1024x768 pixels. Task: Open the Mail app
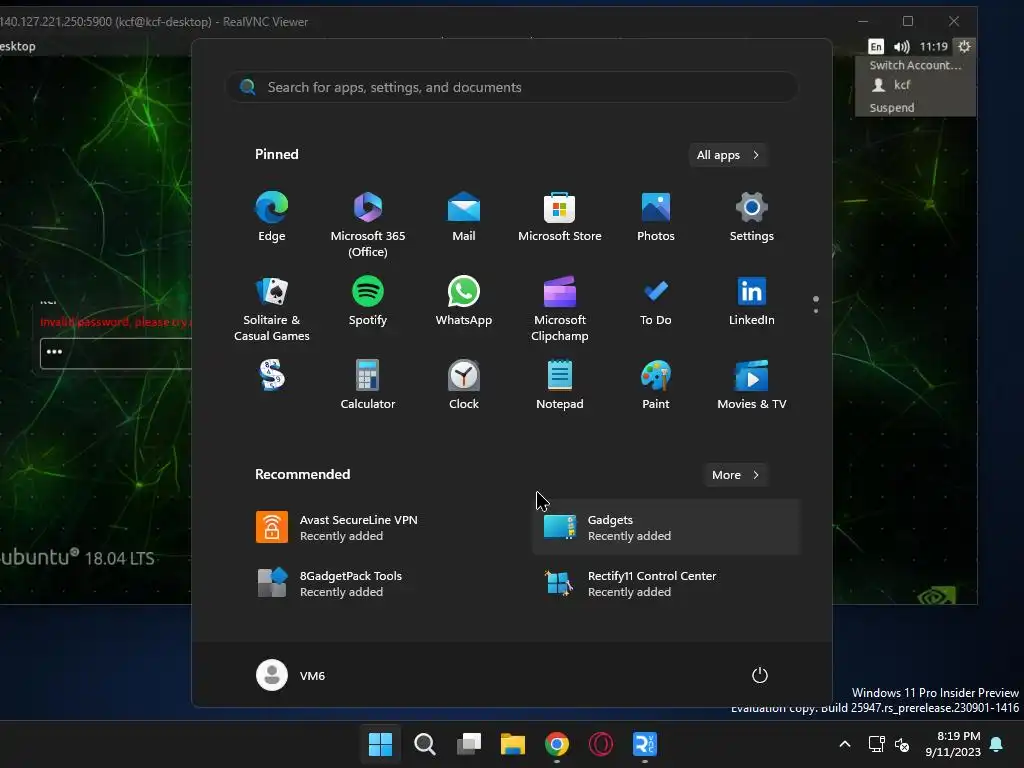(464, 217)
